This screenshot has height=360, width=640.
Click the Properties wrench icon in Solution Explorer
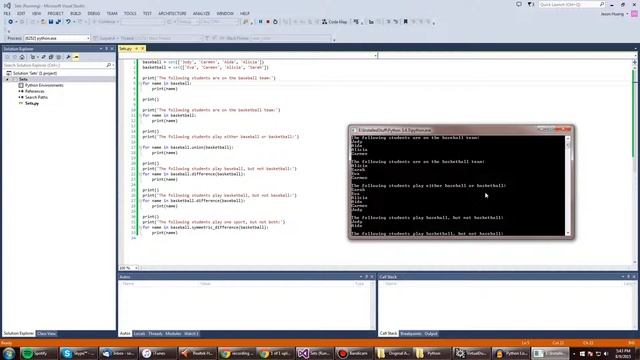point(68,57)
